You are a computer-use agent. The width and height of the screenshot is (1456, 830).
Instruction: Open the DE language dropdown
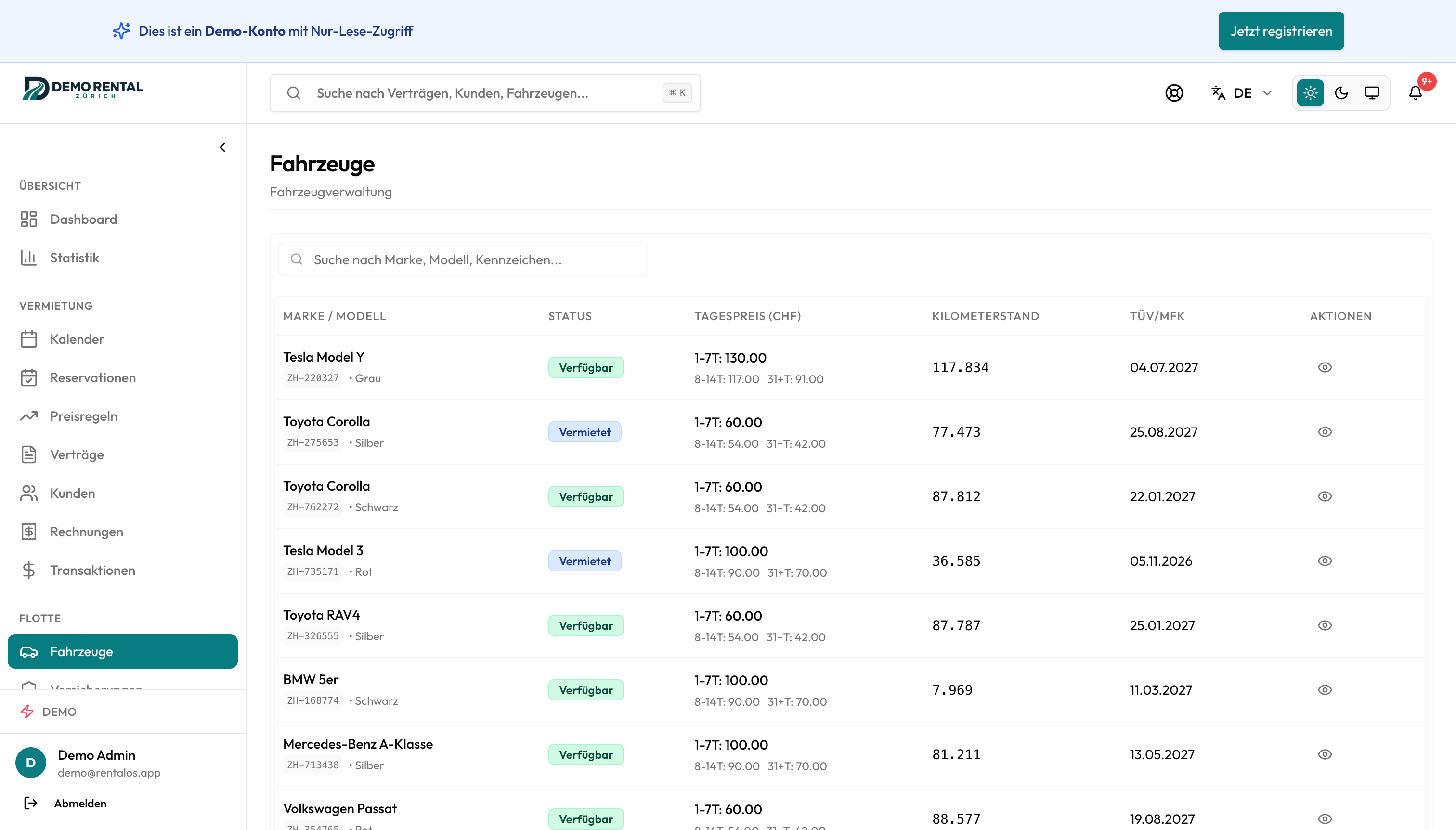tap(1242, 93)
